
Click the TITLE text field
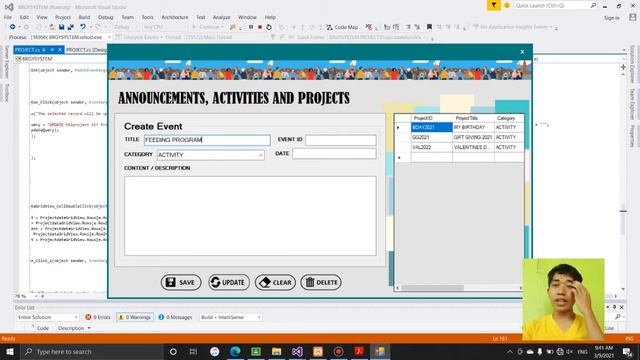pos(207,140)
